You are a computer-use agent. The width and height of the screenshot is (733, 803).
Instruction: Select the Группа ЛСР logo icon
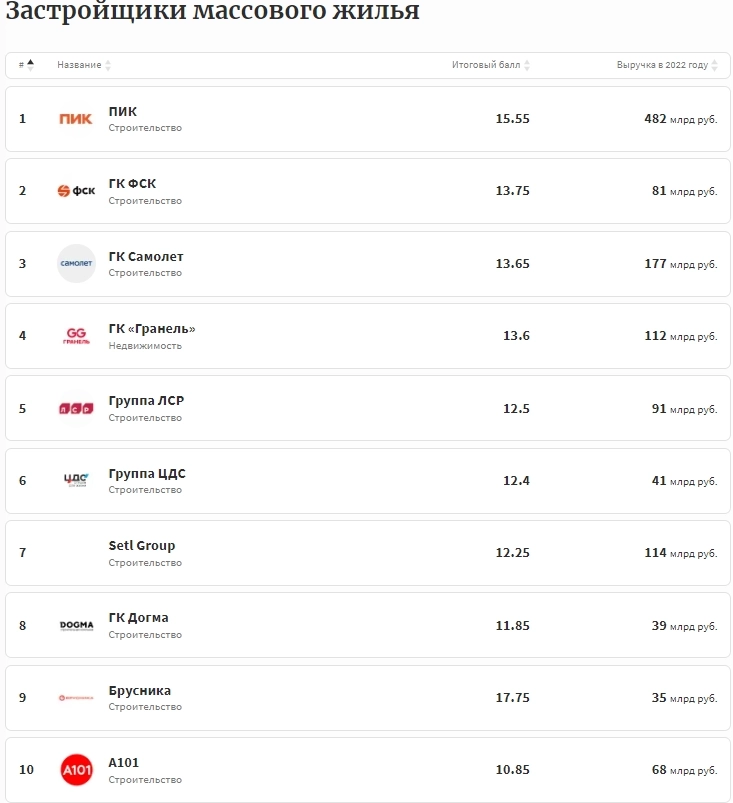pos(76,408)
